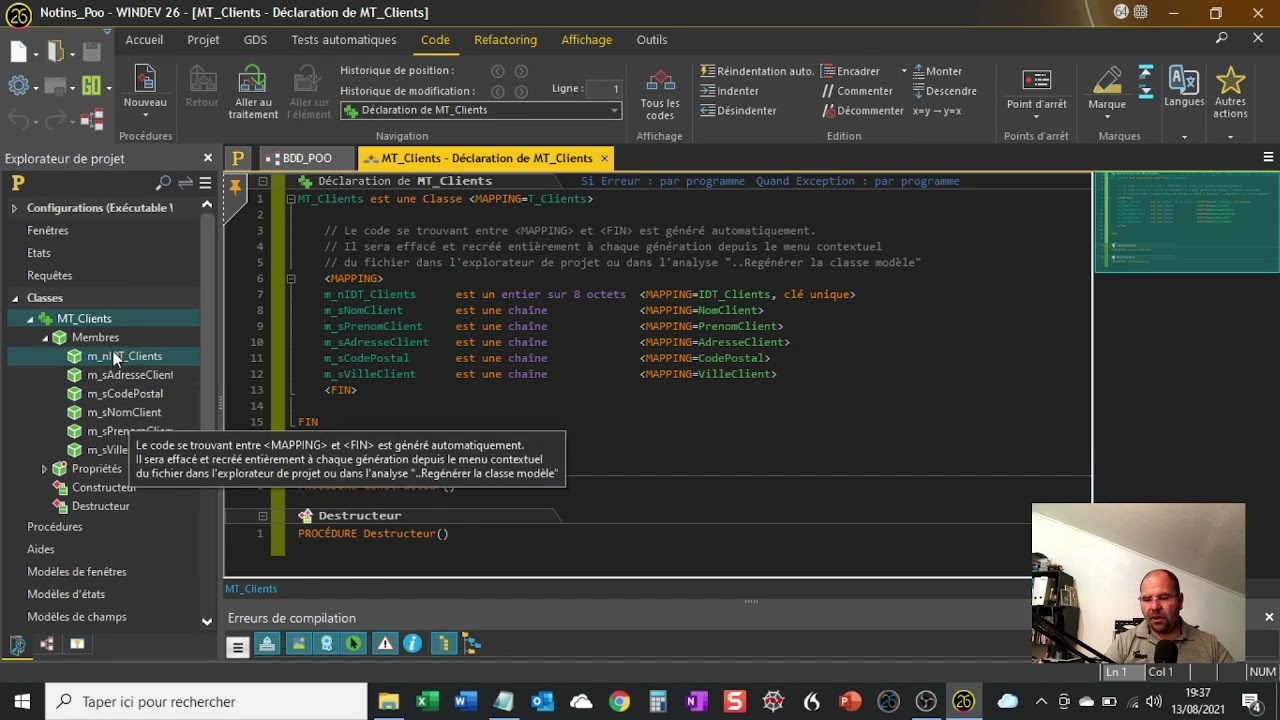This screenshot has width=1280, height=720.
Task: Move line up with Monter
Action: [x=937, y=71]
